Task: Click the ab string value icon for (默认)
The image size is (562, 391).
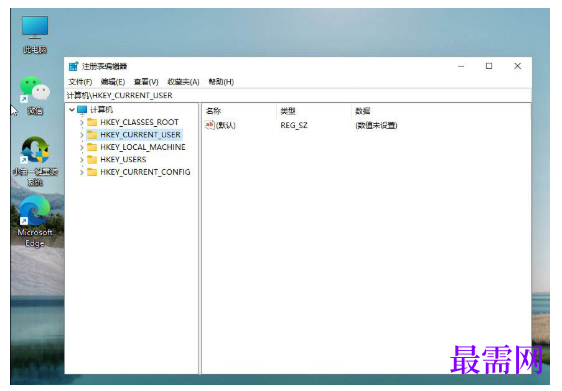Action: point(210,125)
